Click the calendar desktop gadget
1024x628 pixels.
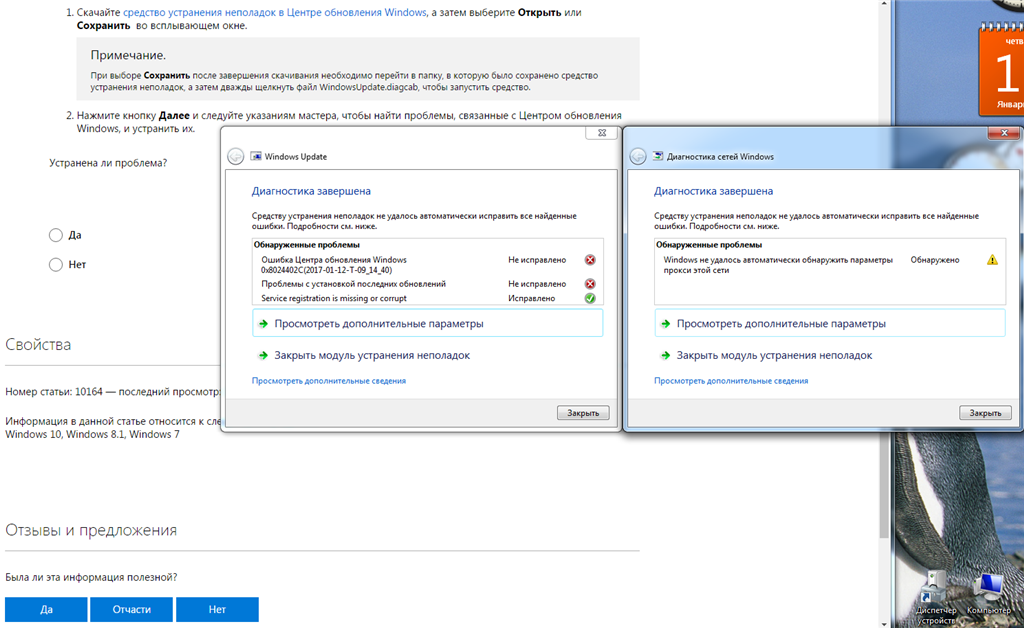[x=1001, y=69]
